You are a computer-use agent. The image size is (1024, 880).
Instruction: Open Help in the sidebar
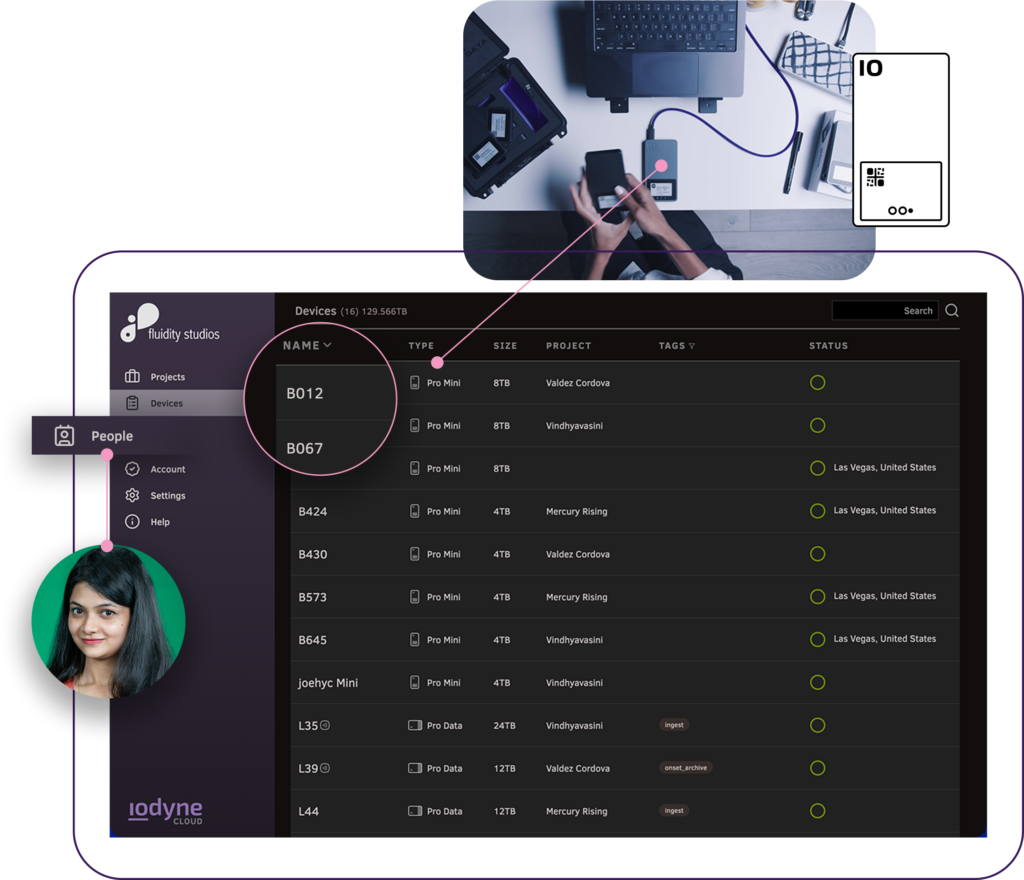(x=160, y=522)
